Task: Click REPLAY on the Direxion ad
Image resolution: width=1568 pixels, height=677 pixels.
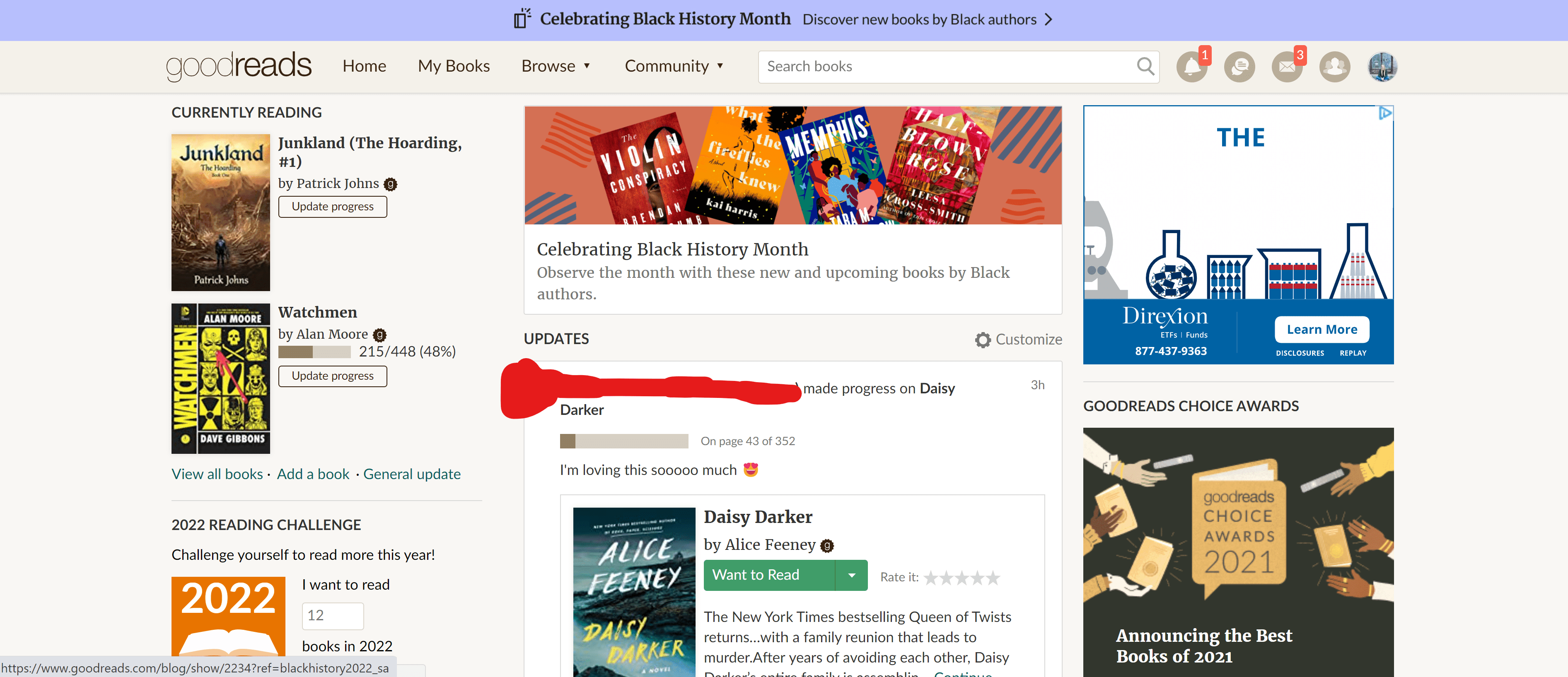Action: 1353,353
